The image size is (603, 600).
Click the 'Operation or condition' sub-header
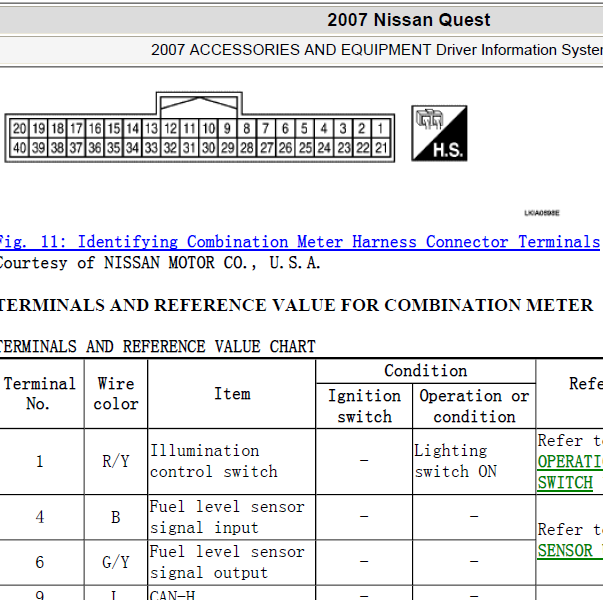[x=474, y=406]
